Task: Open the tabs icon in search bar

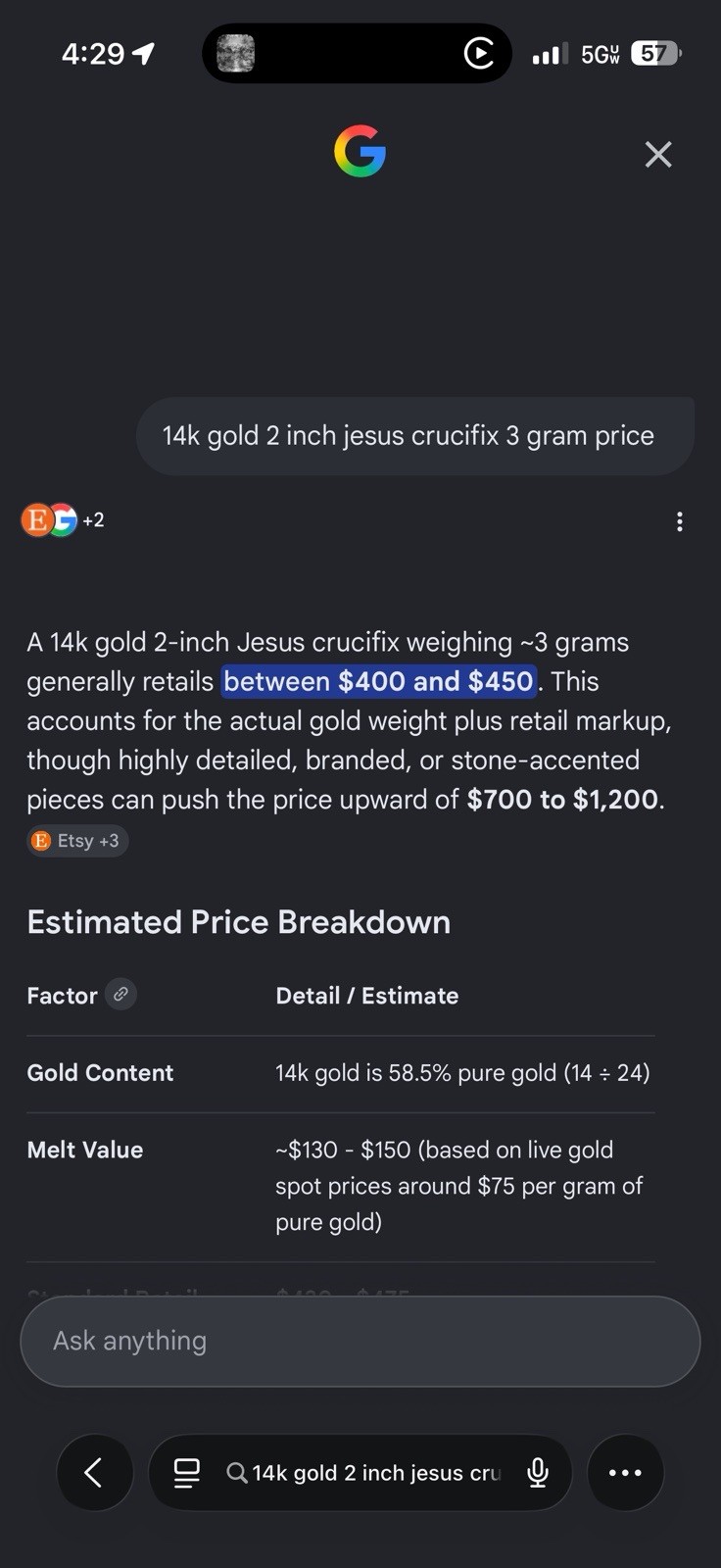Action: [186, 1472]
